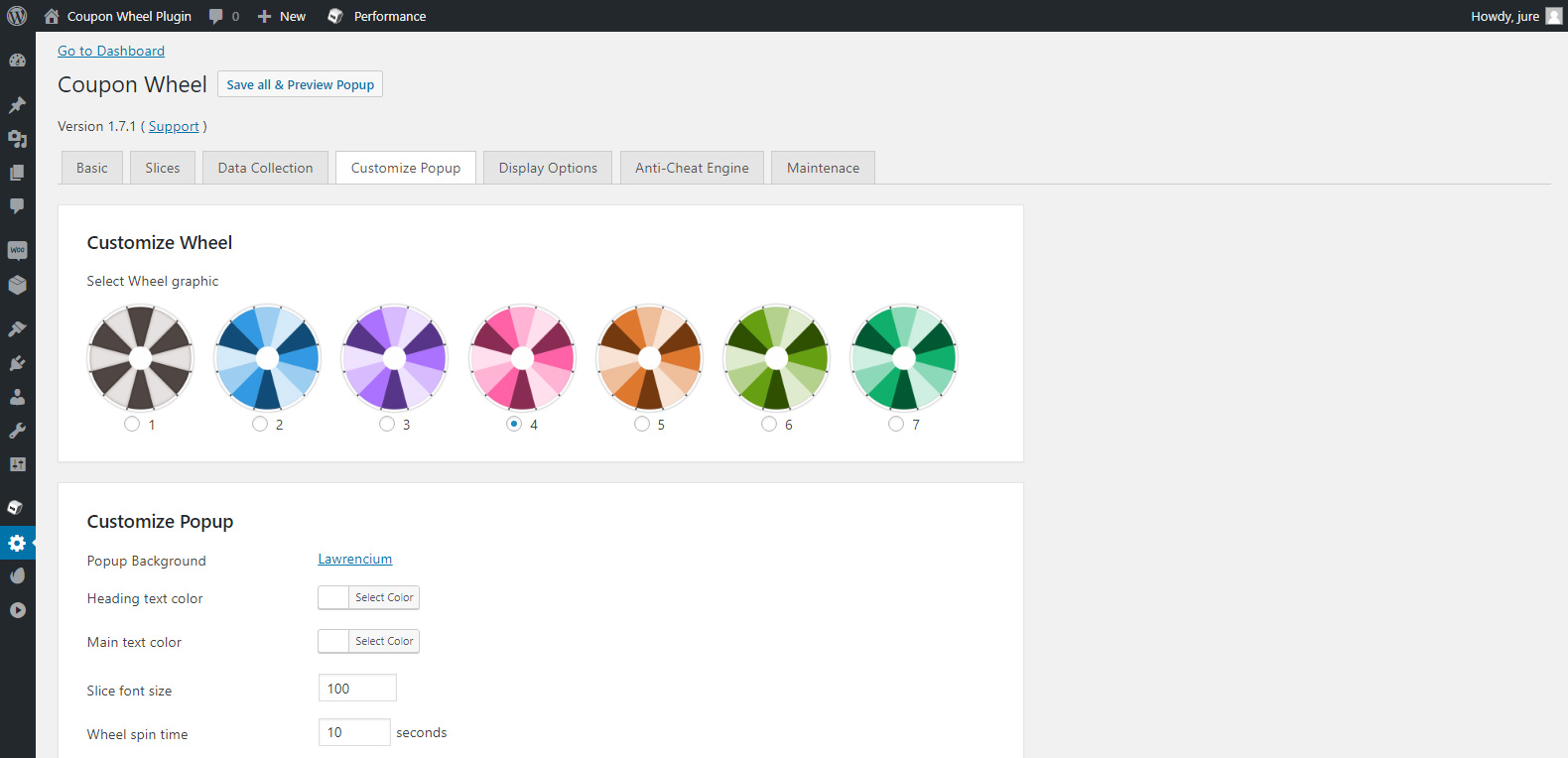Image resolution: width=1568 pixels, height=758 pixels.
Task: Click the orange wheel graphic thumbnail
Action: click(649, 357)
